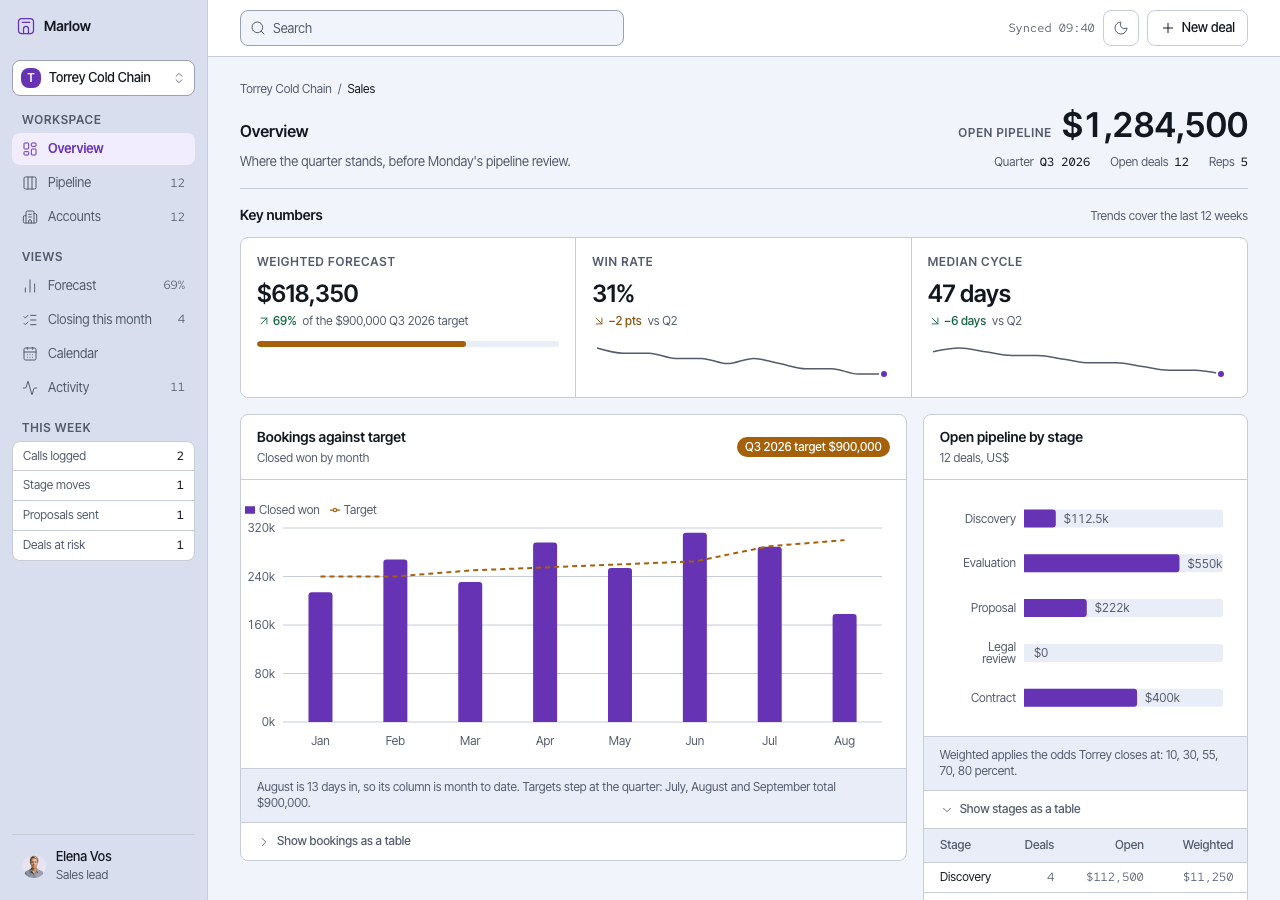This screenshot has height=900, width=1280.
Task: Select Closing this month view
Action: click(x=103, y=320)
